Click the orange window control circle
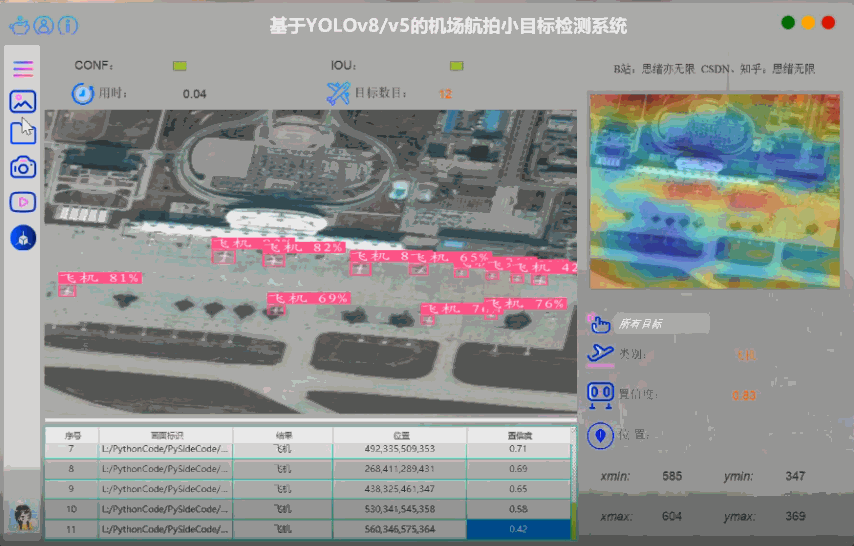 [x=808, y=23]
